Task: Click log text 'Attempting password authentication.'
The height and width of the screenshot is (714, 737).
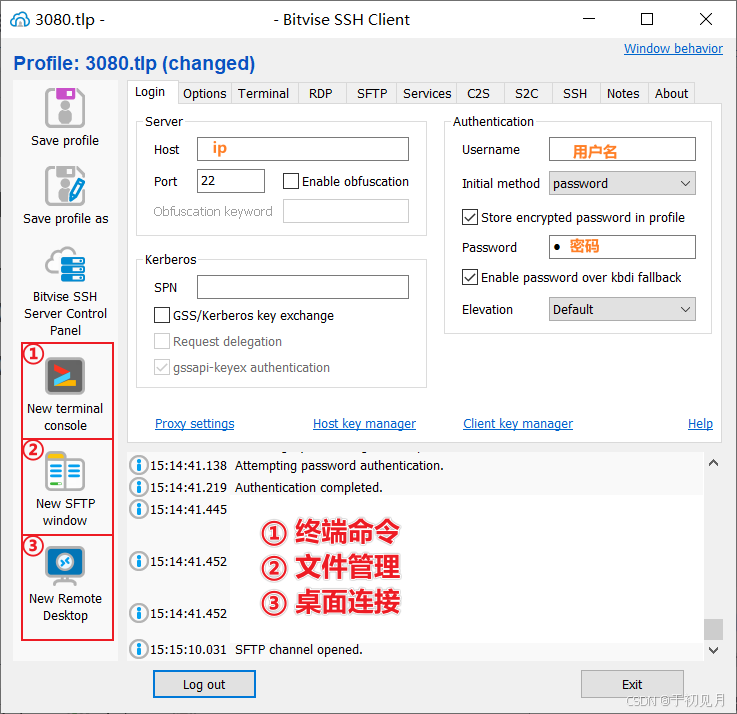Action: tap(339, 465)
